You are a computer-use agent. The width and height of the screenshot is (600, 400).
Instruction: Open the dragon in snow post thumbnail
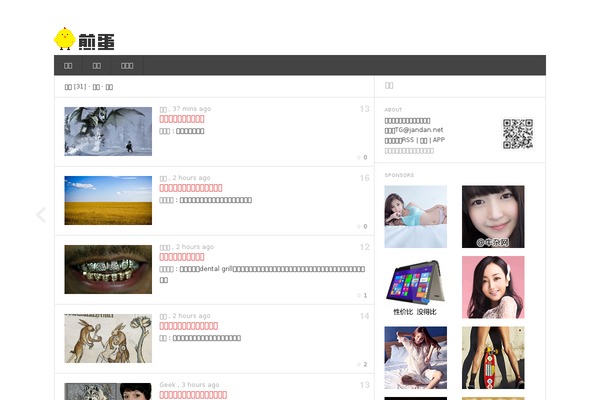[108, 131]
